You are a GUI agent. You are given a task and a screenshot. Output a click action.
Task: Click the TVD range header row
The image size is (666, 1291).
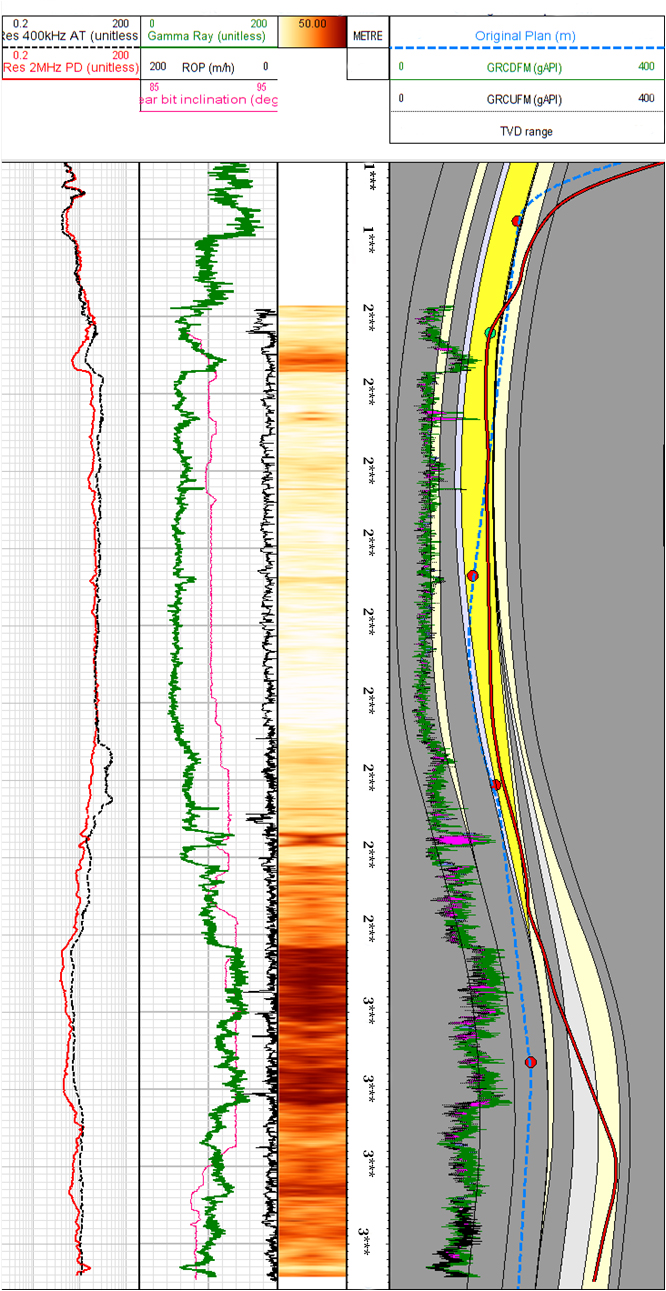pos(526,131)
